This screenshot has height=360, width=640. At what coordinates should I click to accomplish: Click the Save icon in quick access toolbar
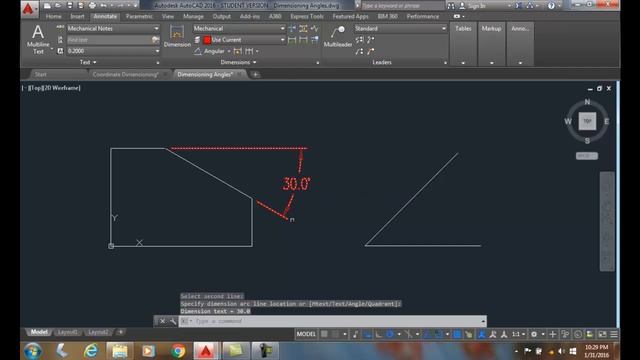point(69,5)
